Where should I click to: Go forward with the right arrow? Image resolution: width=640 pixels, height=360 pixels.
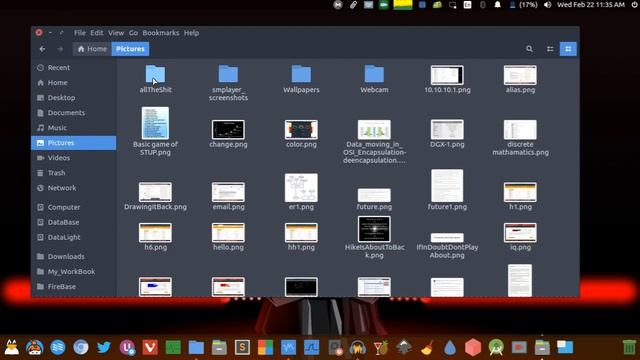tap(60, 49)
